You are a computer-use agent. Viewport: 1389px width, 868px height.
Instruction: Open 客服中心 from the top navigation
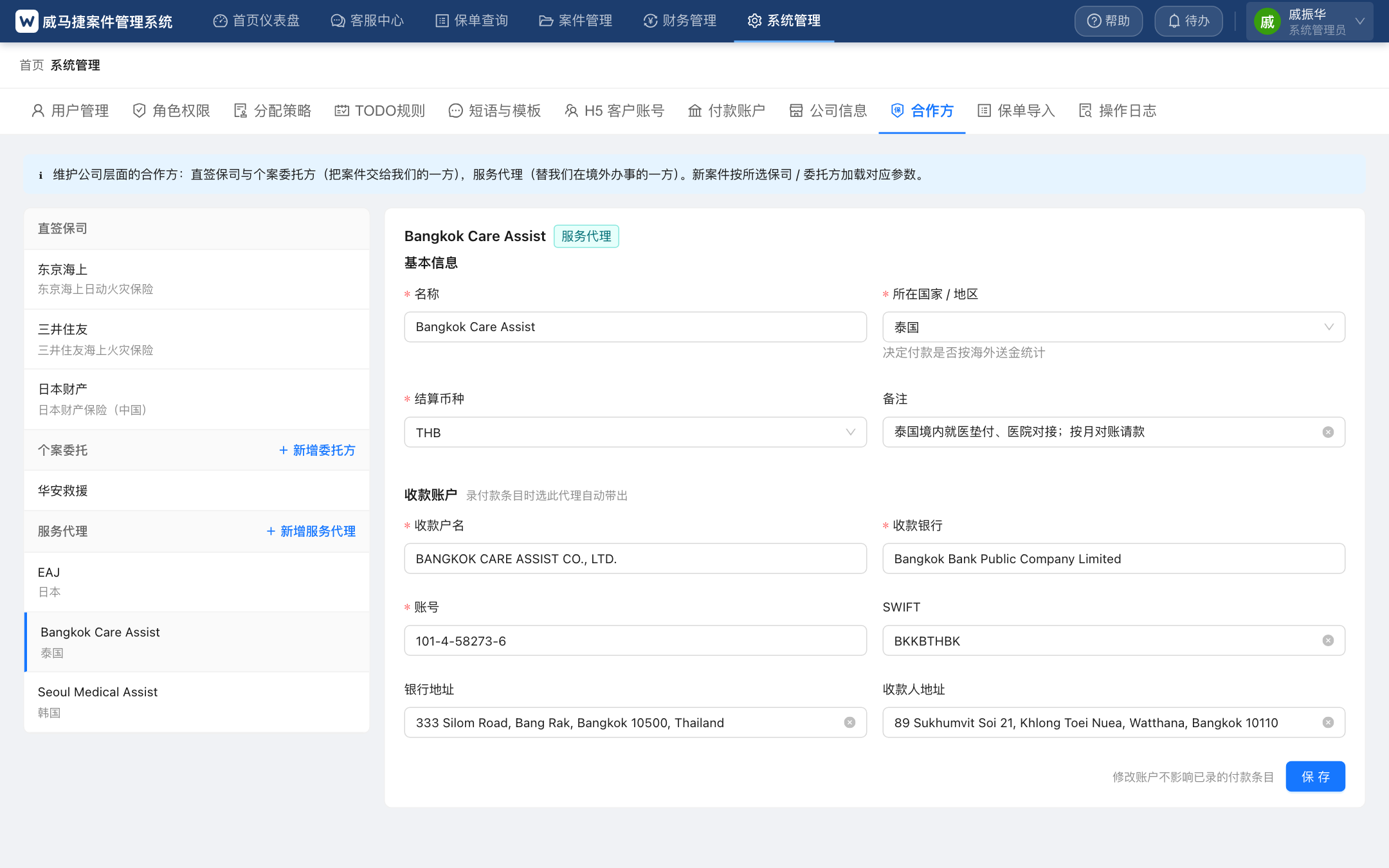[x=367, y=21]
